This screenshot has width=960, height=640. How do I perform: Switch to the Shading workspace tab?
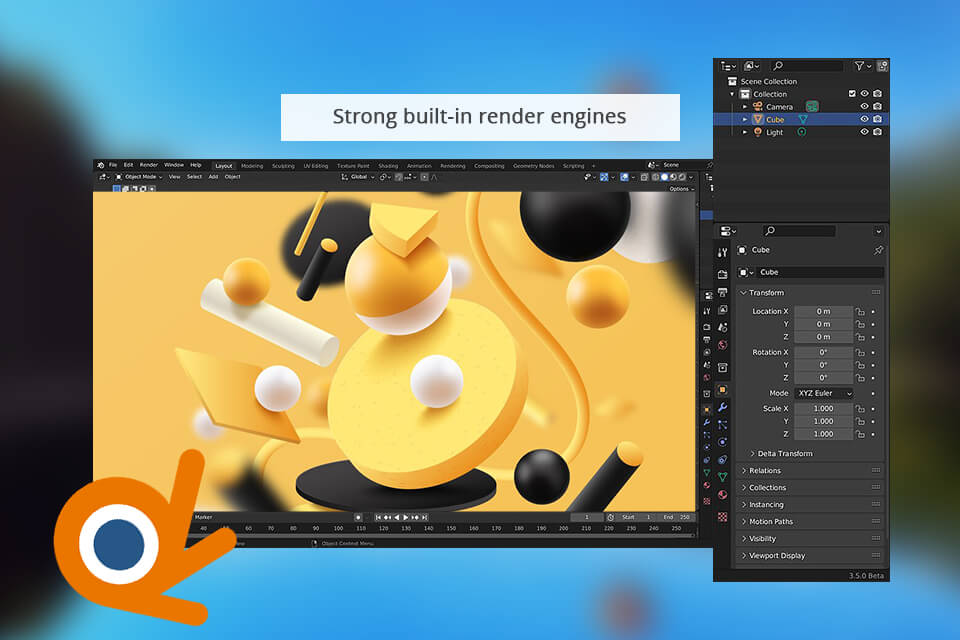coord(388,166)
